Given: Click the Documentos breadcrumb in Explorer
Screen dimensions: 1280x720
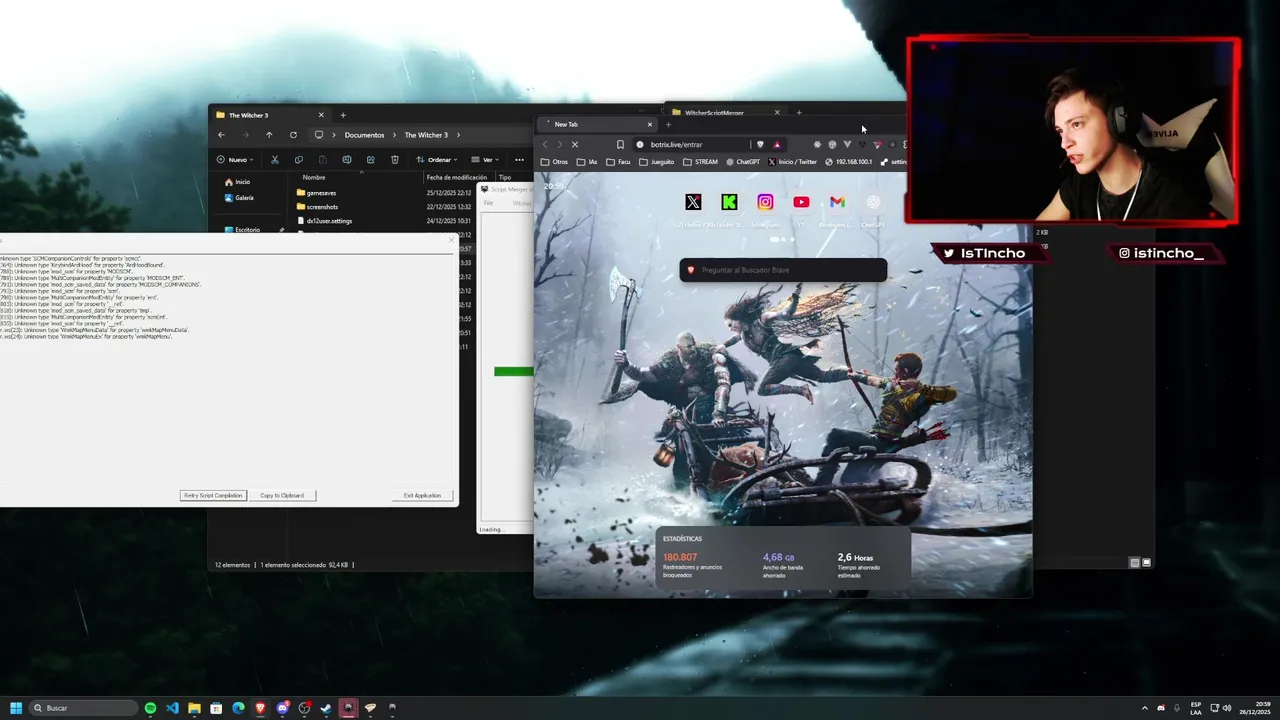Looking at the screenshot, I should click(x=364, y=135).
